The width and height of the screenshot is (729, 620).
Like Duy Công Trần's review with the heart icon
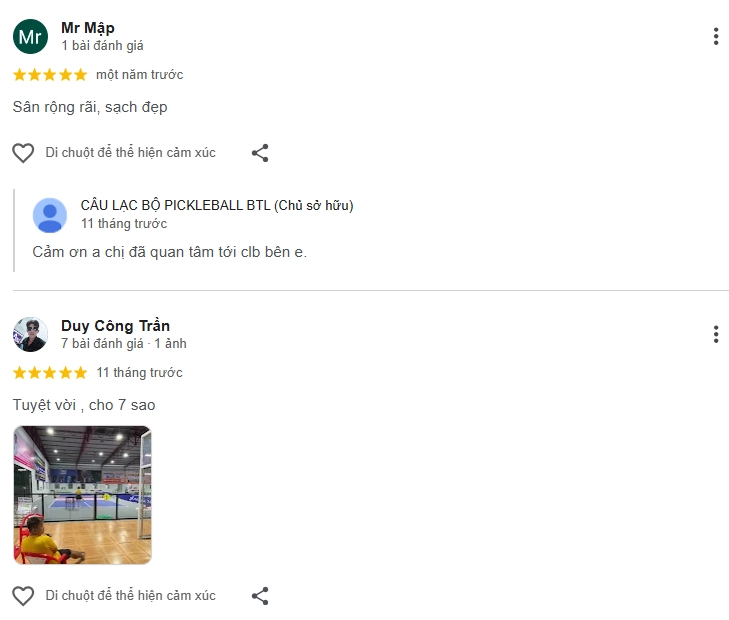pos(23,595)
